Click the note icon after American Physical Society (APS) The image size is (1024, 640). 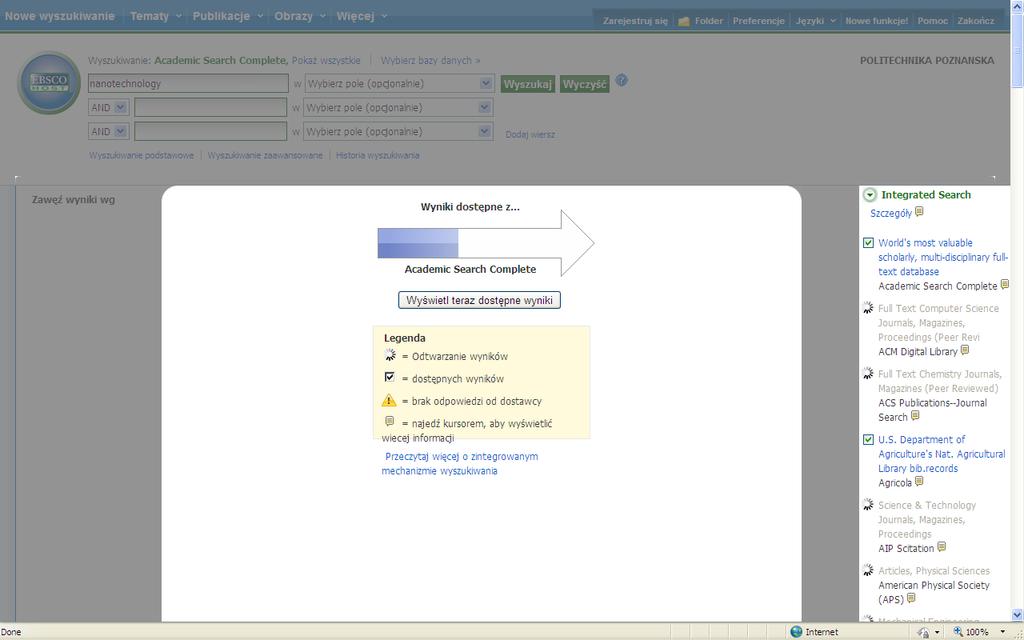click(912, 598)
